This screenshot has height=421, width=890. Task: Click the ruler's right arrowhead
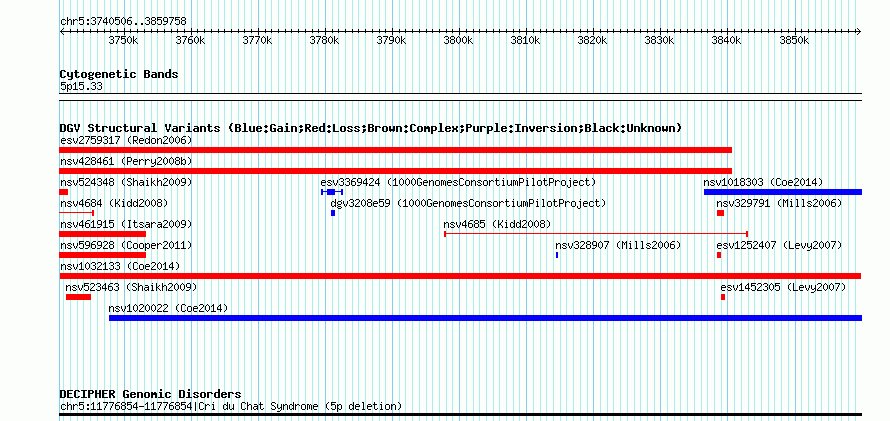tap(859, 31)
